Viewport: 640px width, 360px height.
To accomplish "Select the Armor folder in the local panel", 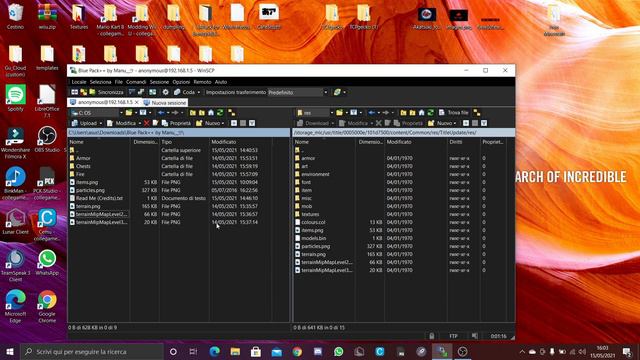I will click(83, 158).
